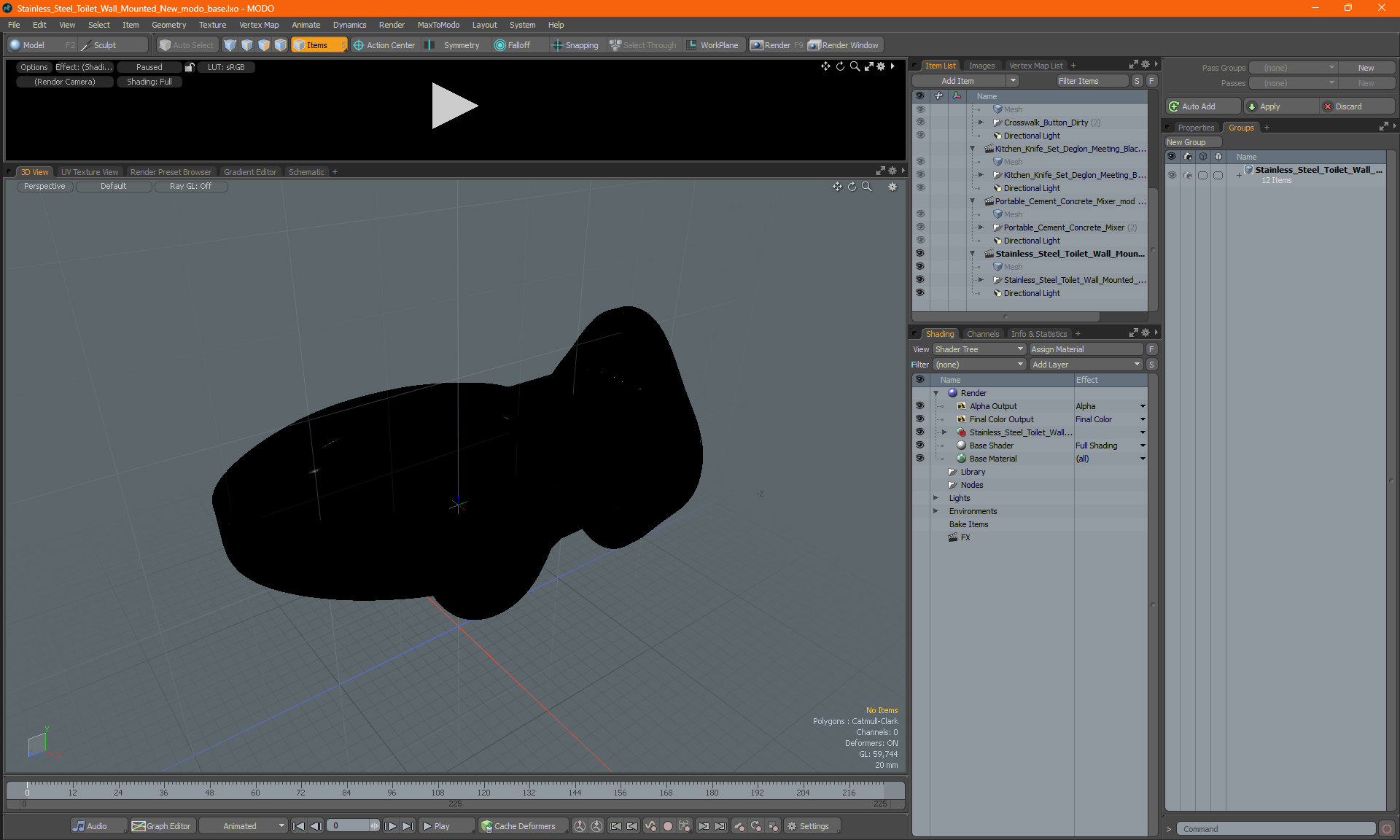
Task: Open the Render Window
Action: pyautogui.click(x=844, y=45)
